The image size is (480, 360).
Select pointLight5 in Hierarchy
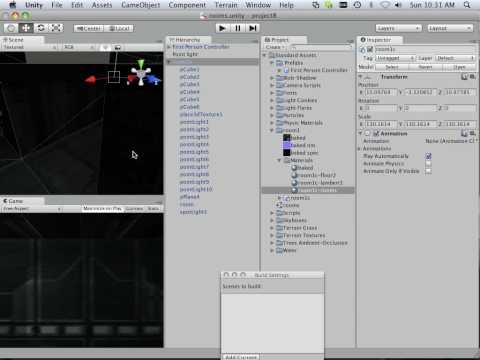pyautogui.click(x=194, y=152)
